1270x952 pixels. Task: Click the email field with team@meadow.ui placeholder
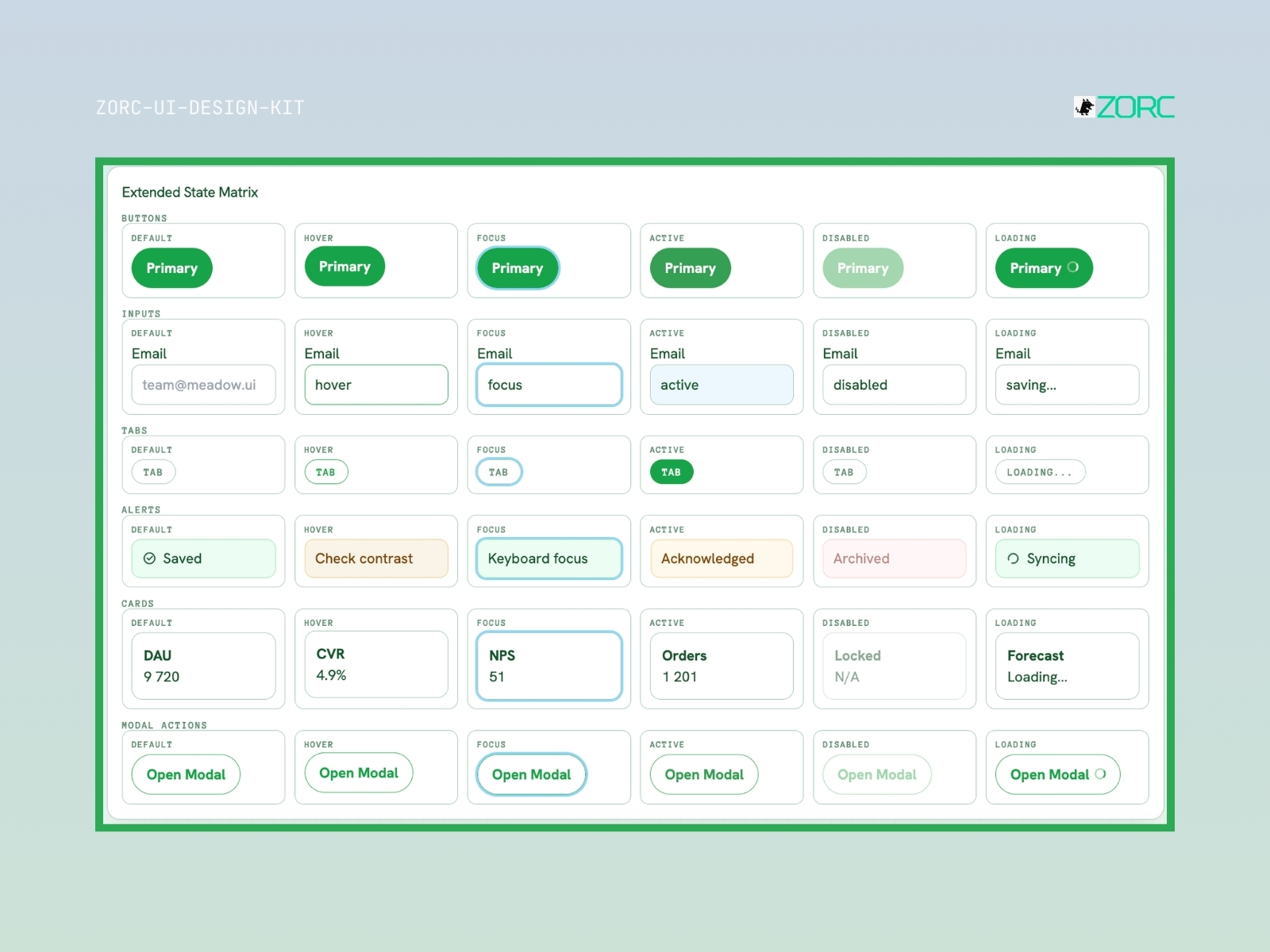[x=204, y=385]
